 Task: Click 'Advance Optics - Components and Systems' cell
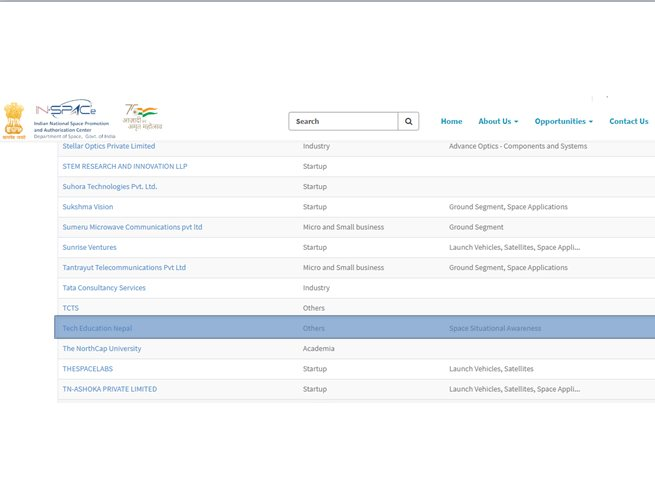pyautogui.click(x=518, y=146)
